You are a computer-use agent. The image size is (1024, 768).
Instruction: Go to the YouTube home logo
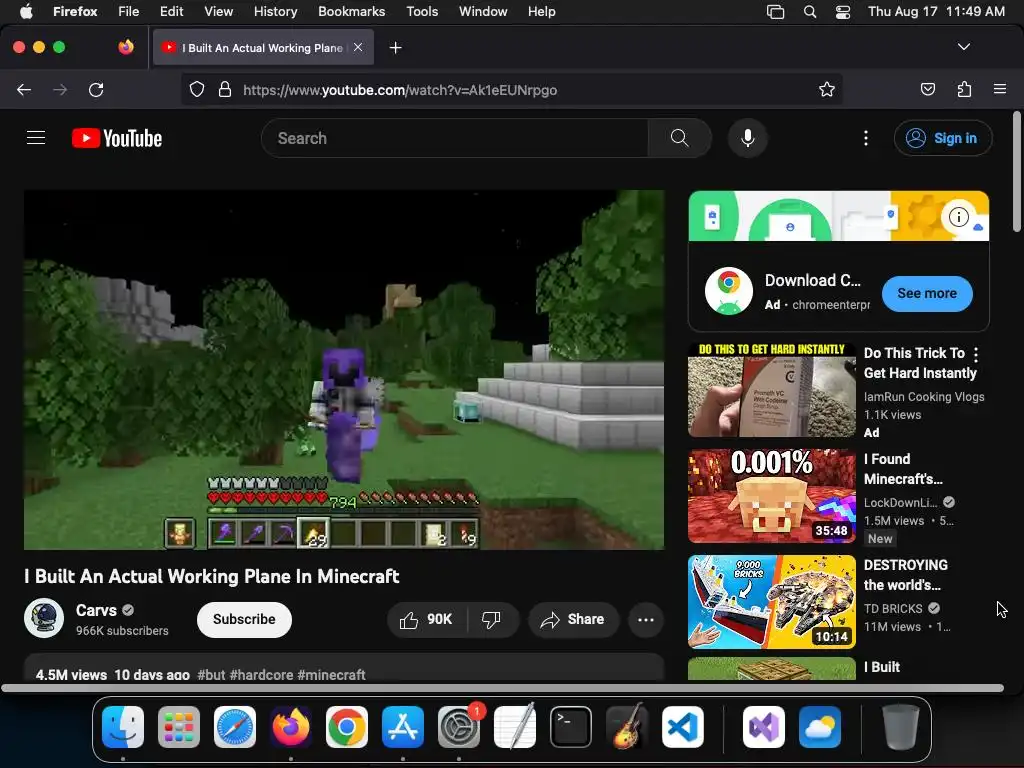(x=117, y=138)
